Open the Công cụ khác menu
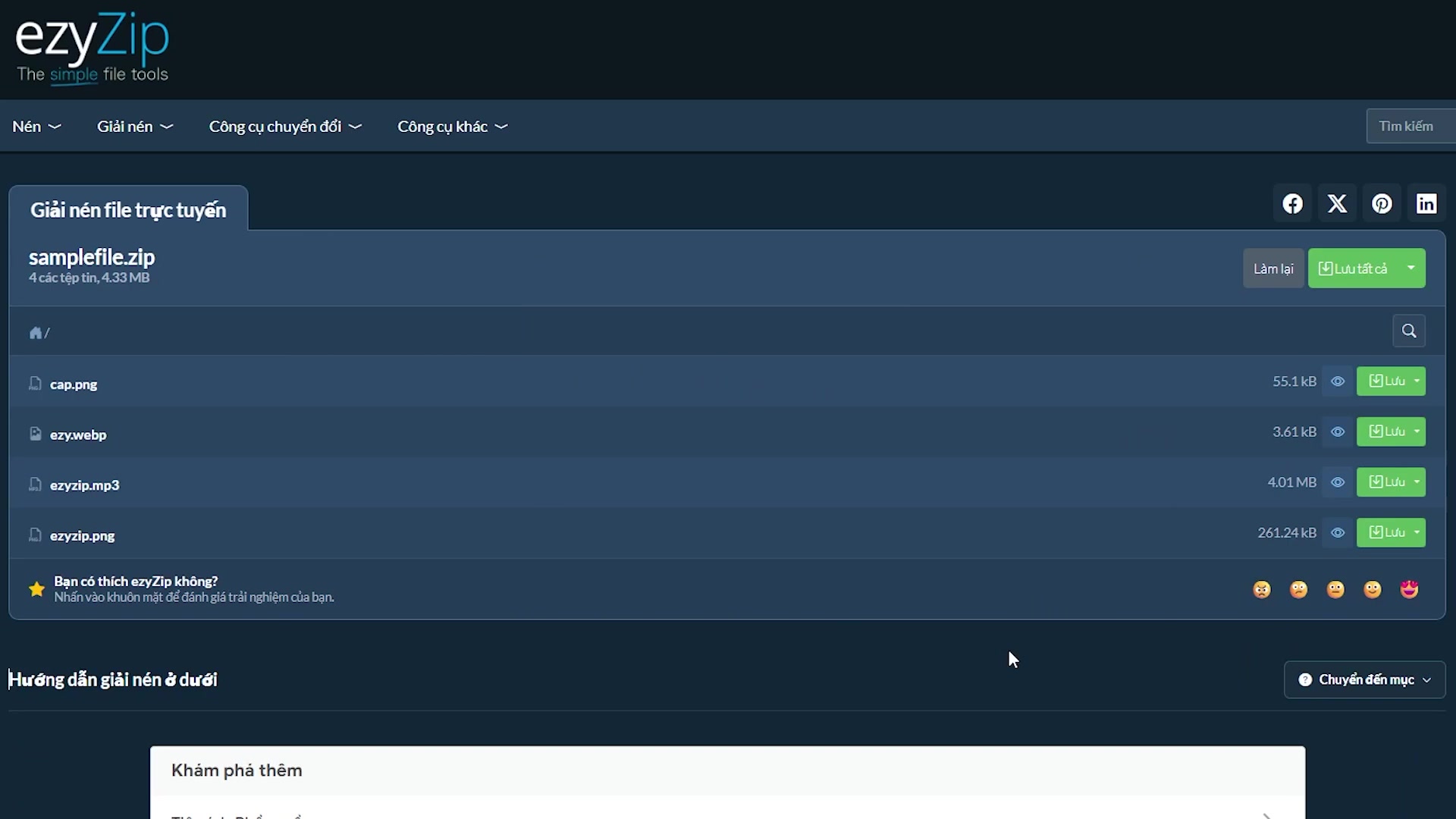The width and height of the screenshot is (1456, 819). pos(453,127)
